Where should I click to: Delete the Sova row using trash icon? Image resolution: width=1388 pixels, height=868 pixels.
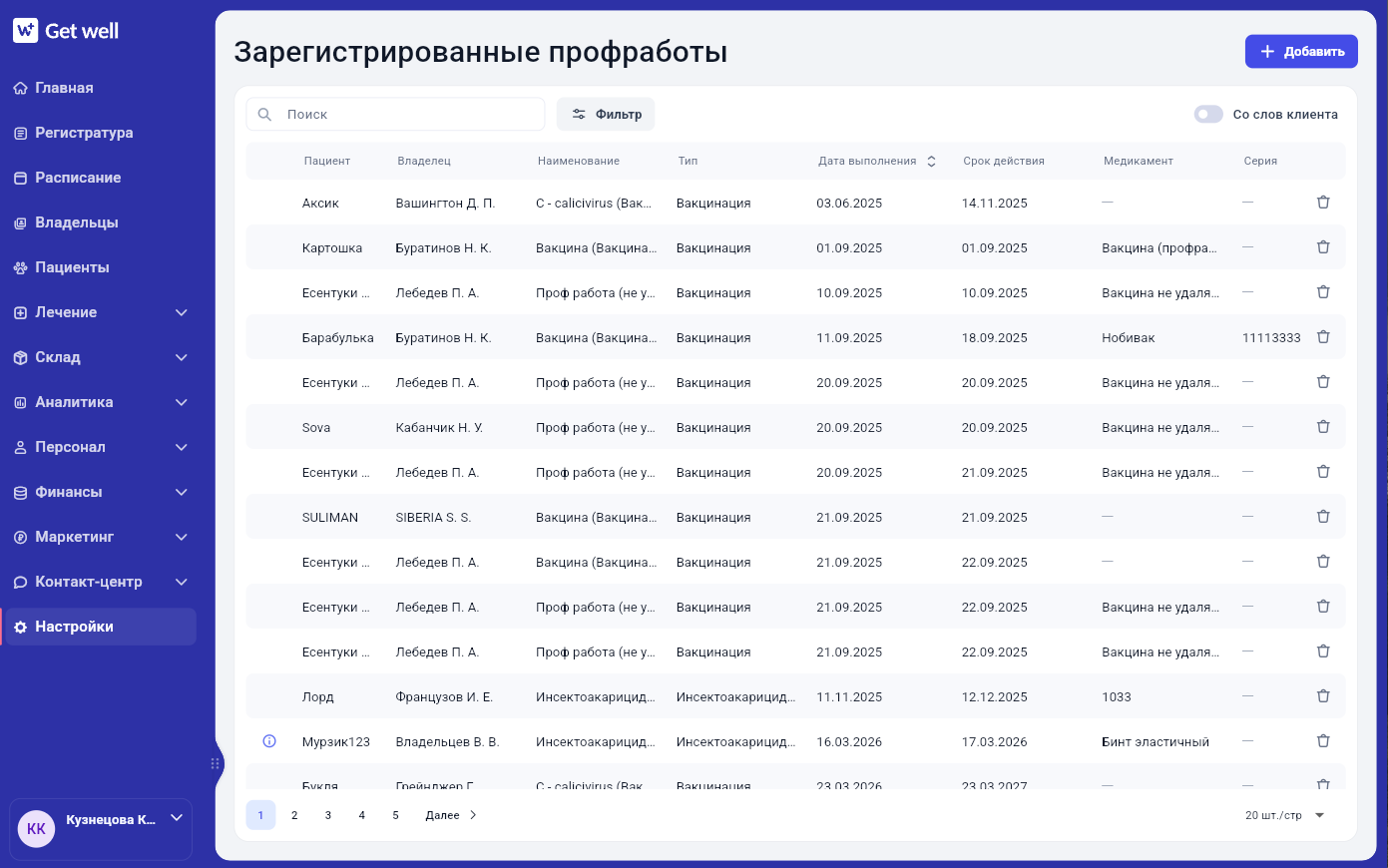coord(1323,426)
